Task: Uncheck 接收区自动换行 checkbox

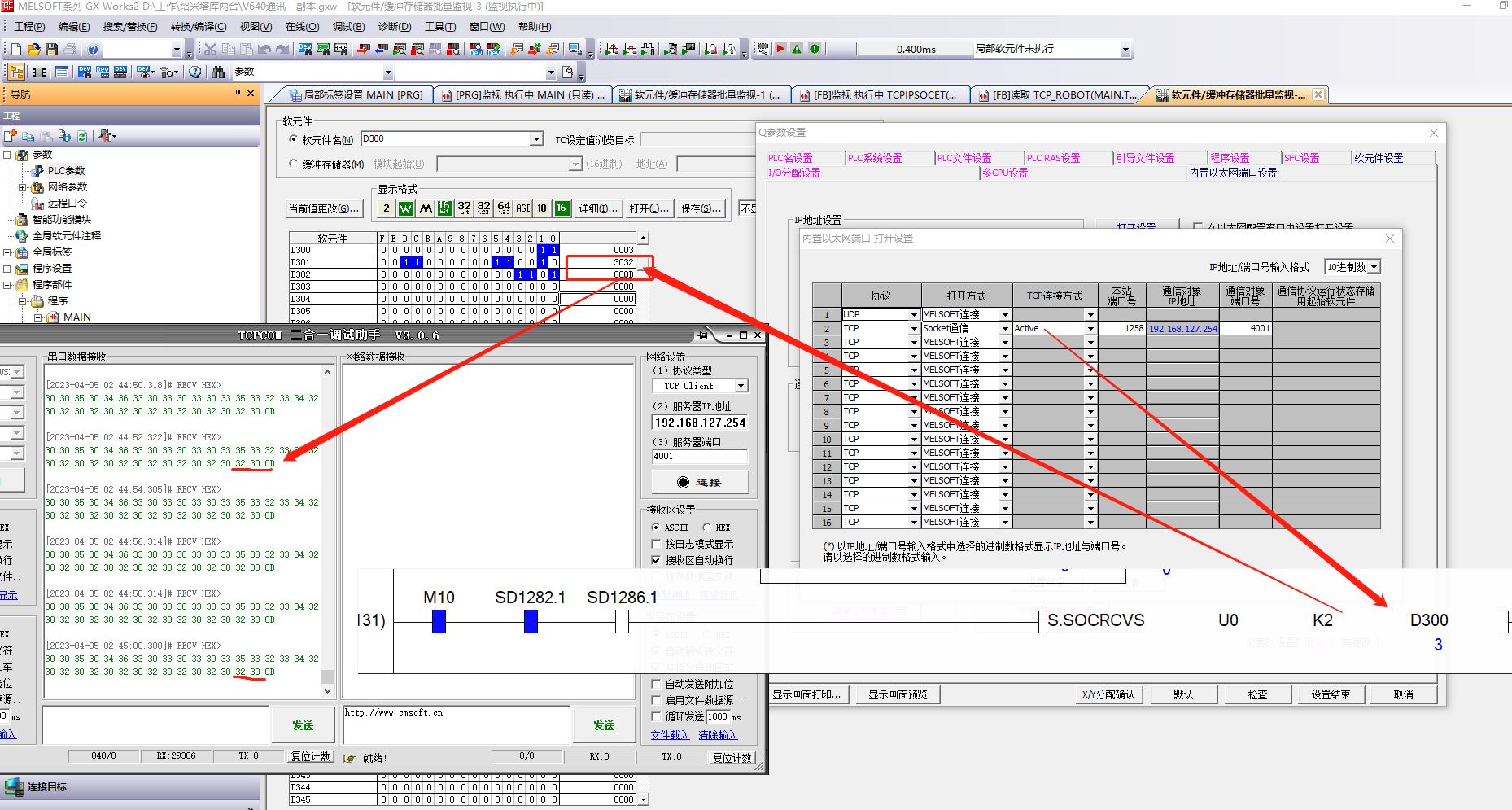Action: click(x=657, y=560)
